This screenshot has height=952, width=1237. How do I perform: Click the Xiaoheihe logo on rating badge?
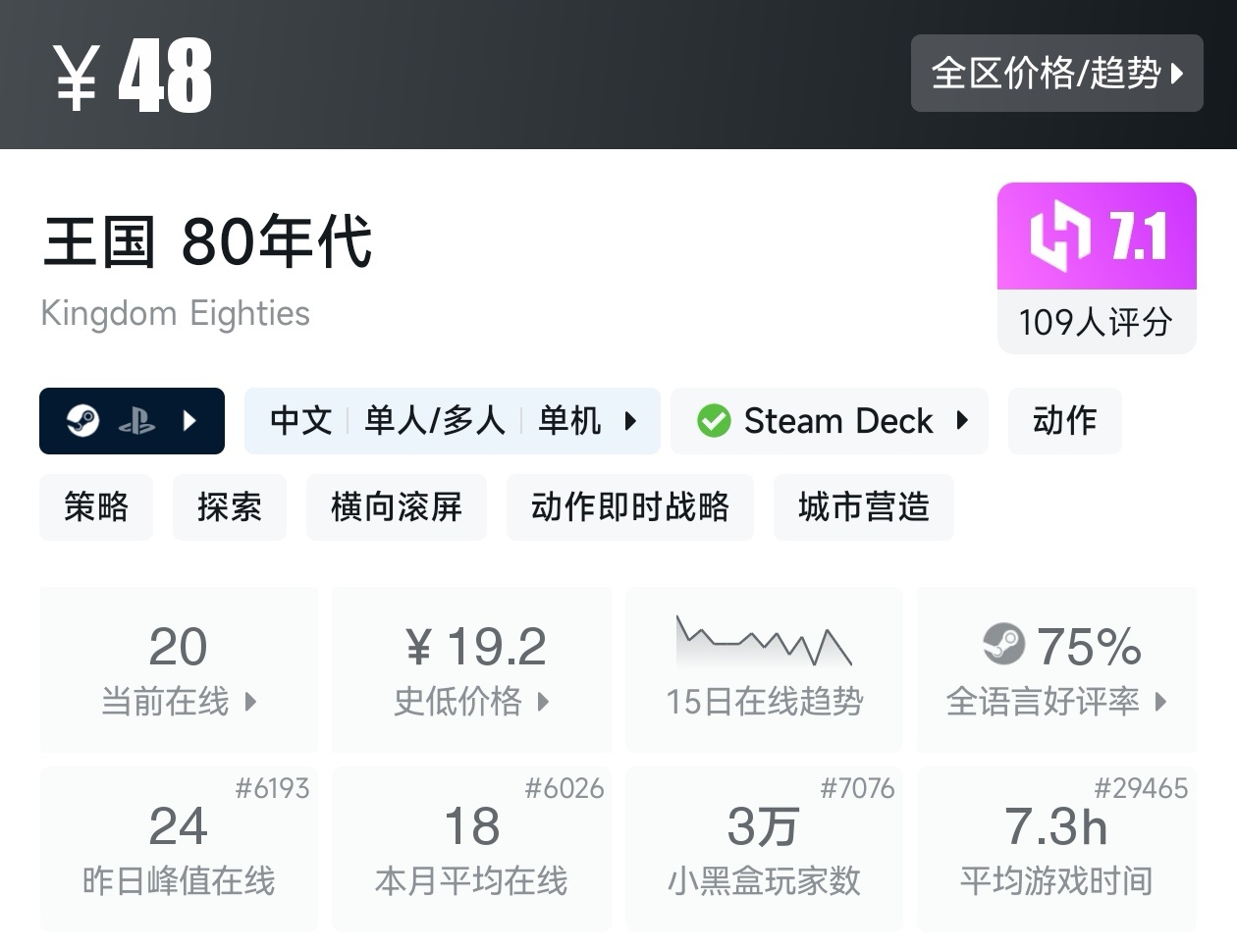1059,237
